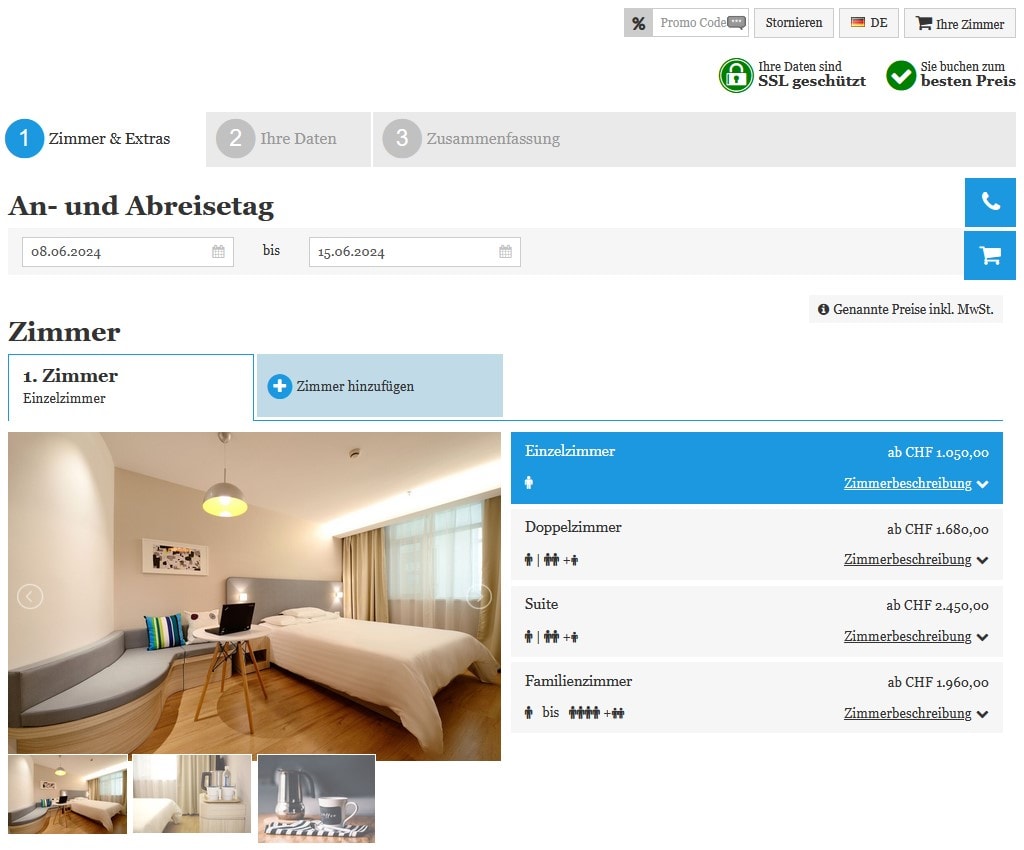The height and width of the screenshot is (850, 1024).
Task: Open the DE language selector
Action: pyautogui.click(x=868, y=23)
